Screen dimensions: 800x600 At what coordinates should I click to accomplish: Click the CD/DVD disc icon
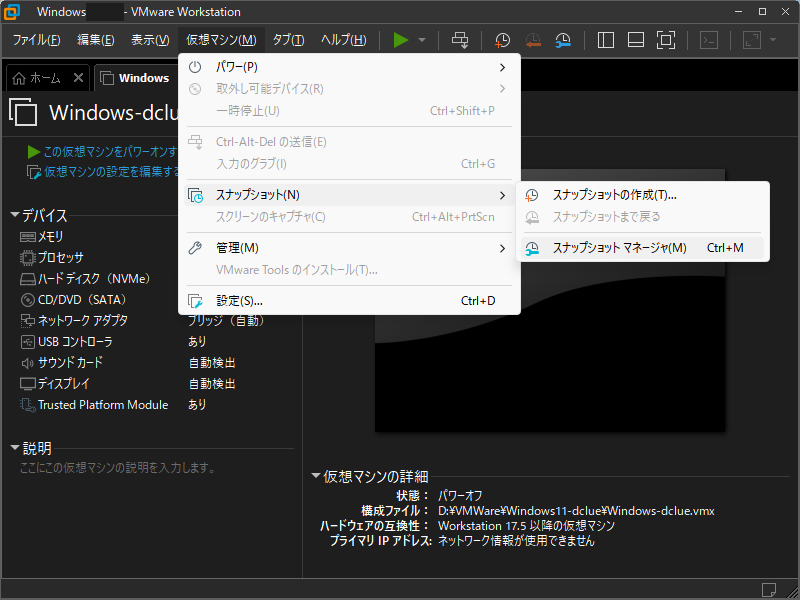28,299
